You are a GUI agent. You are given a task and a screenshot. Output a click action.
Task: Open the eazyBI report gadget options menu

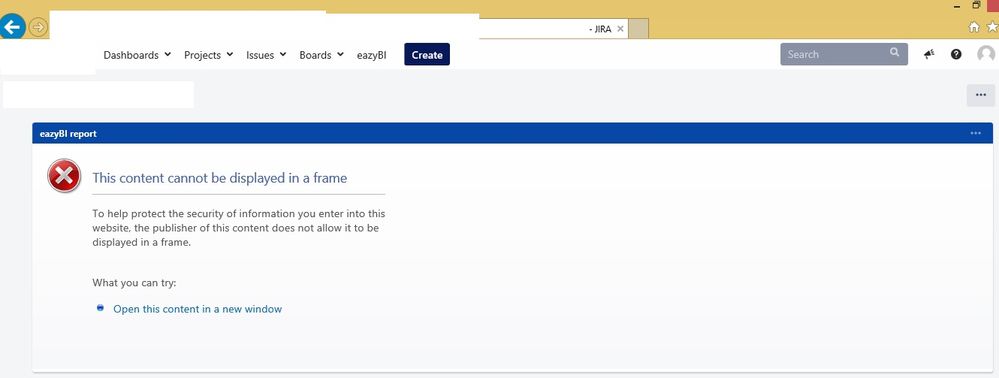975,133
